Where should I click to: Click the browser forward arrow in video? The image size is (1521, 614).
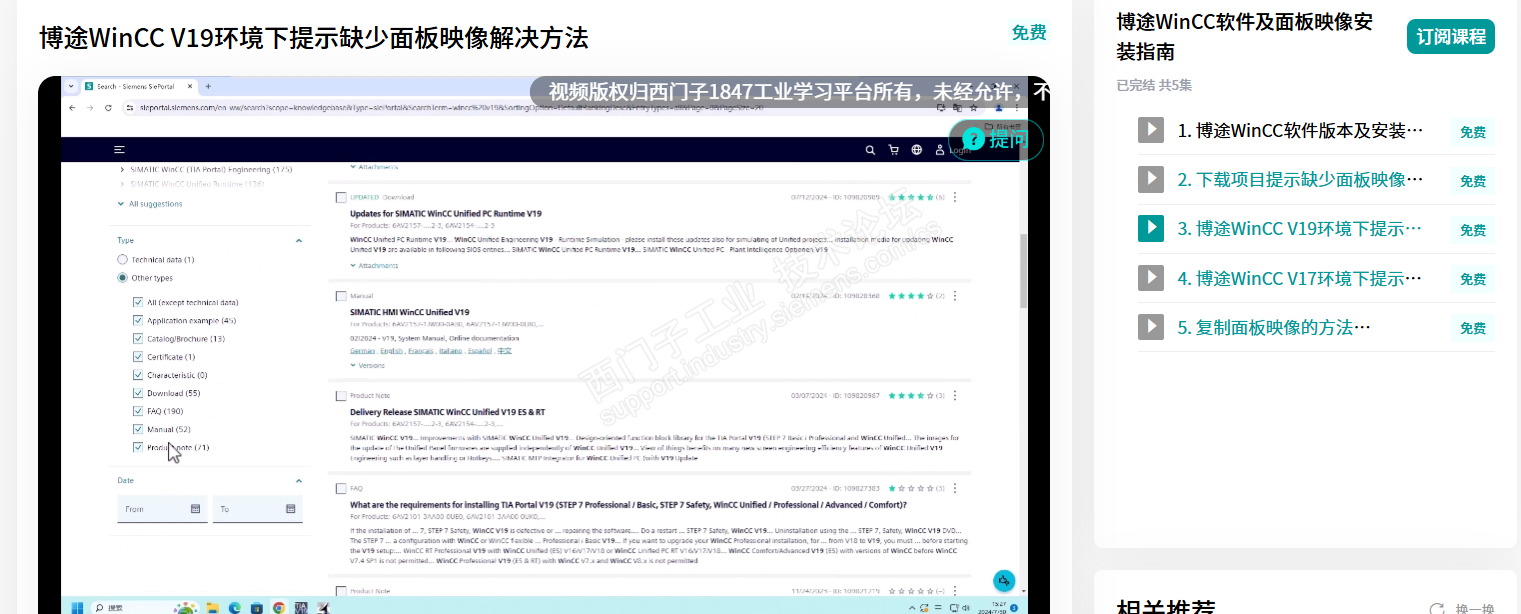point(90,107)
